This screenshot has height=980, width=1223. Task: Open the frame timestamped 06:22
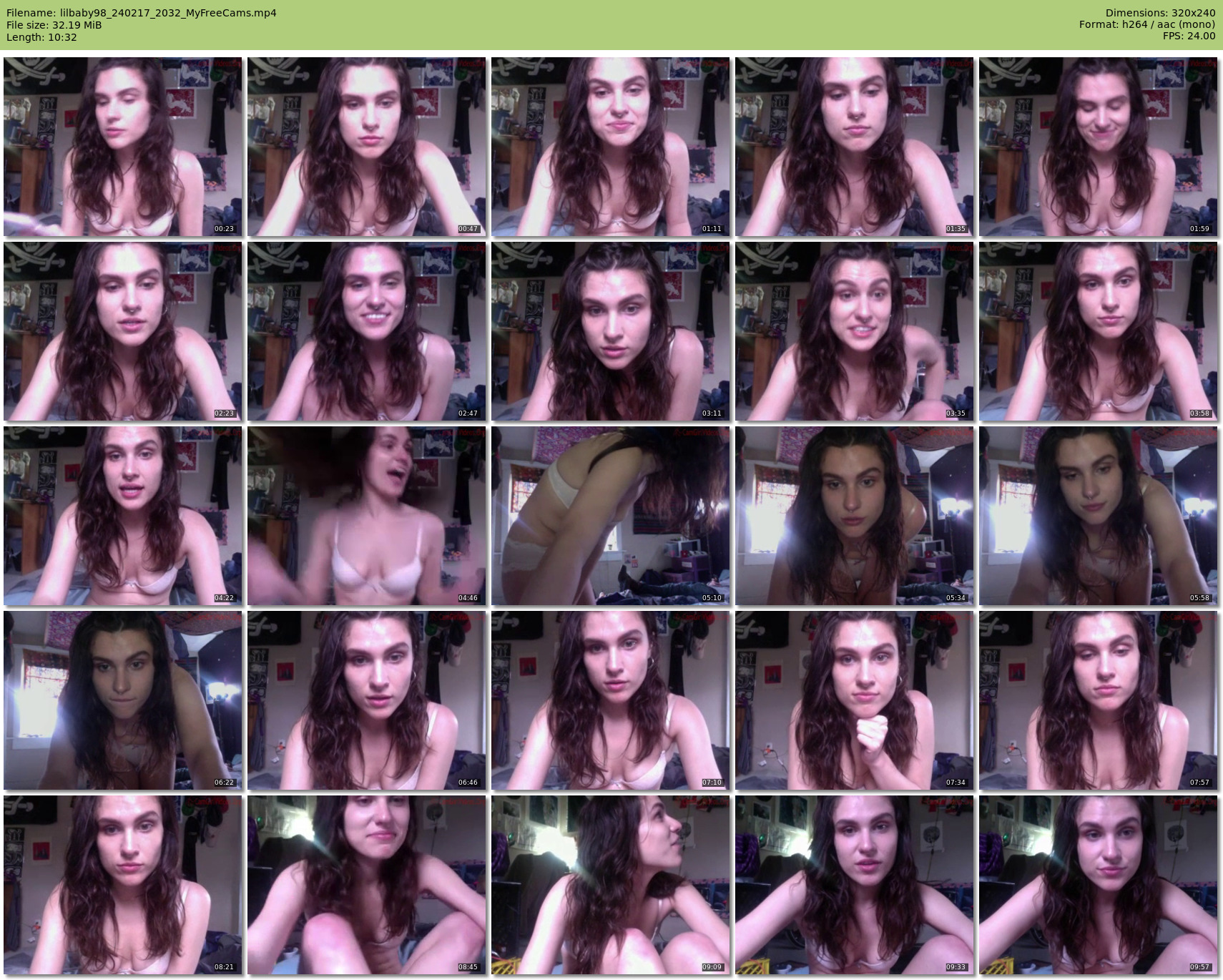click(x=122, y=700)
